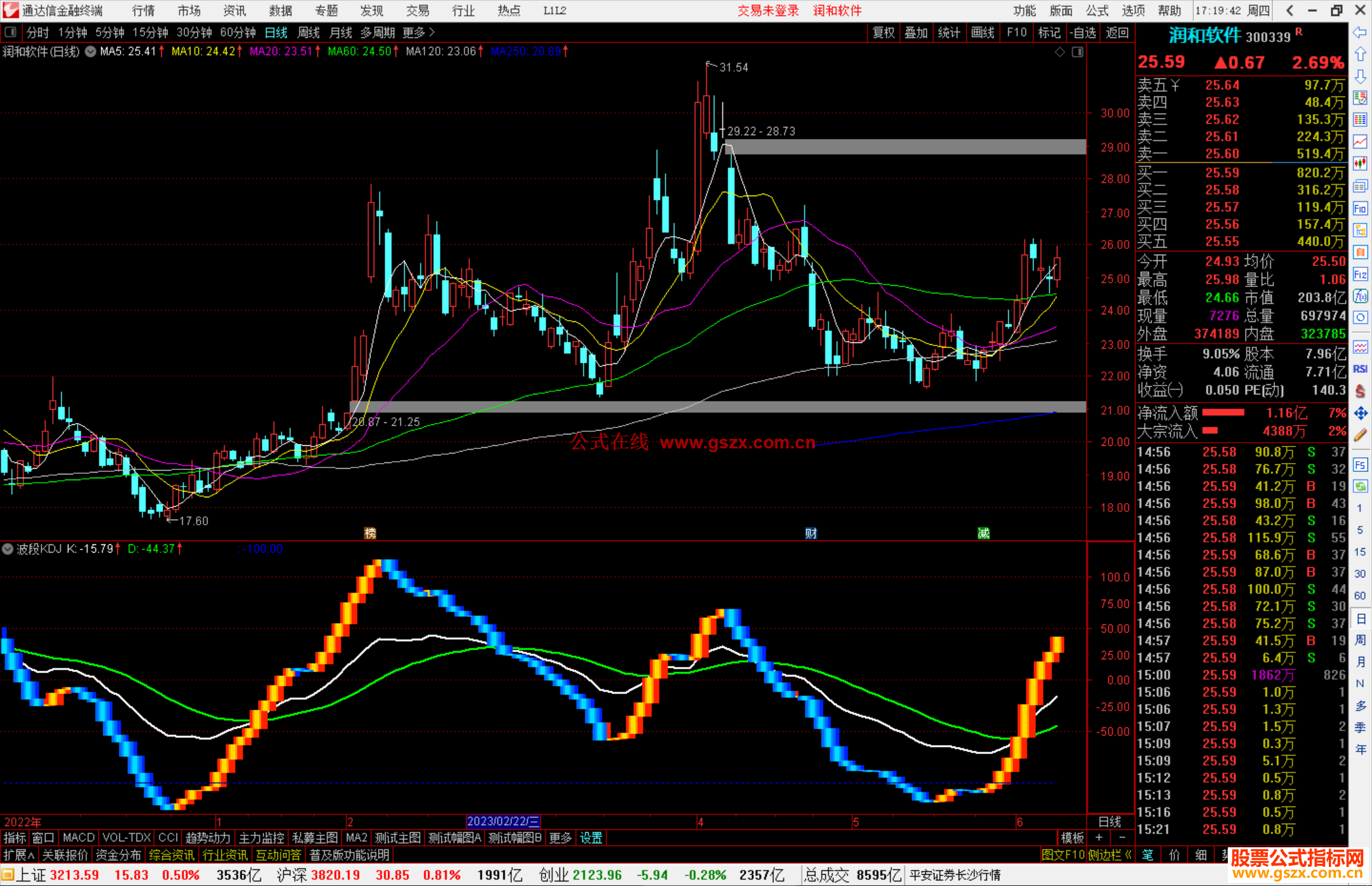Image resolution: width=1372 pixels, height=886 pixels.
Task: Click the pencil drawing tool icon
Action: pyautogui.click(x=1360, y=435)
